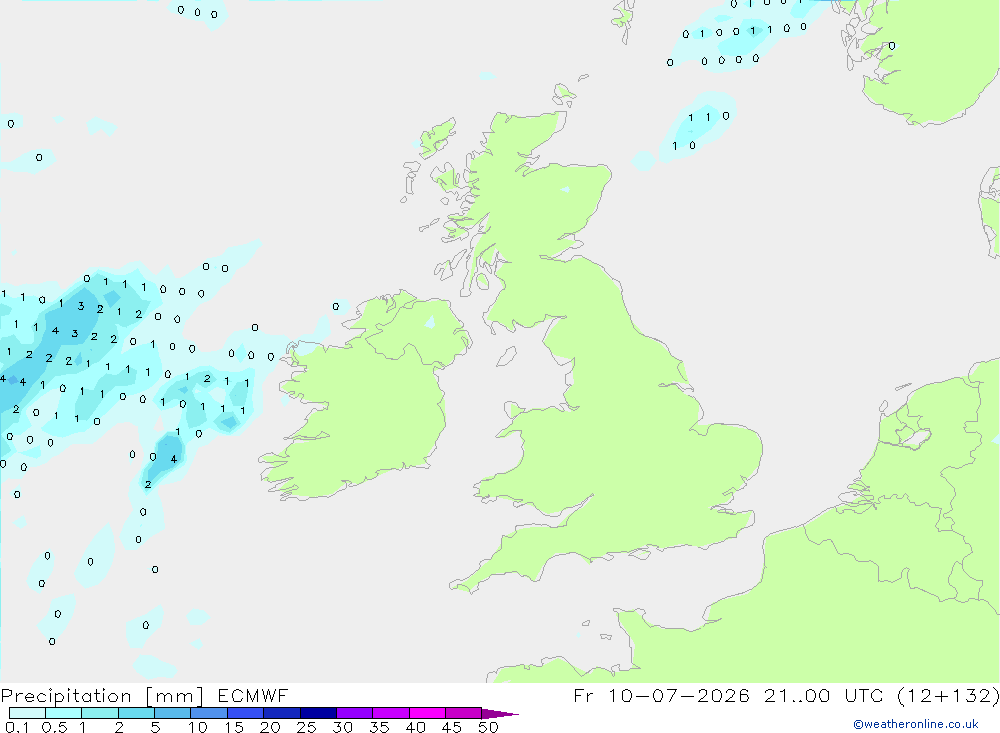Click the Isle of Man on the map
The height and width of the screenshot is (733, 1000).
click(506, 356)
